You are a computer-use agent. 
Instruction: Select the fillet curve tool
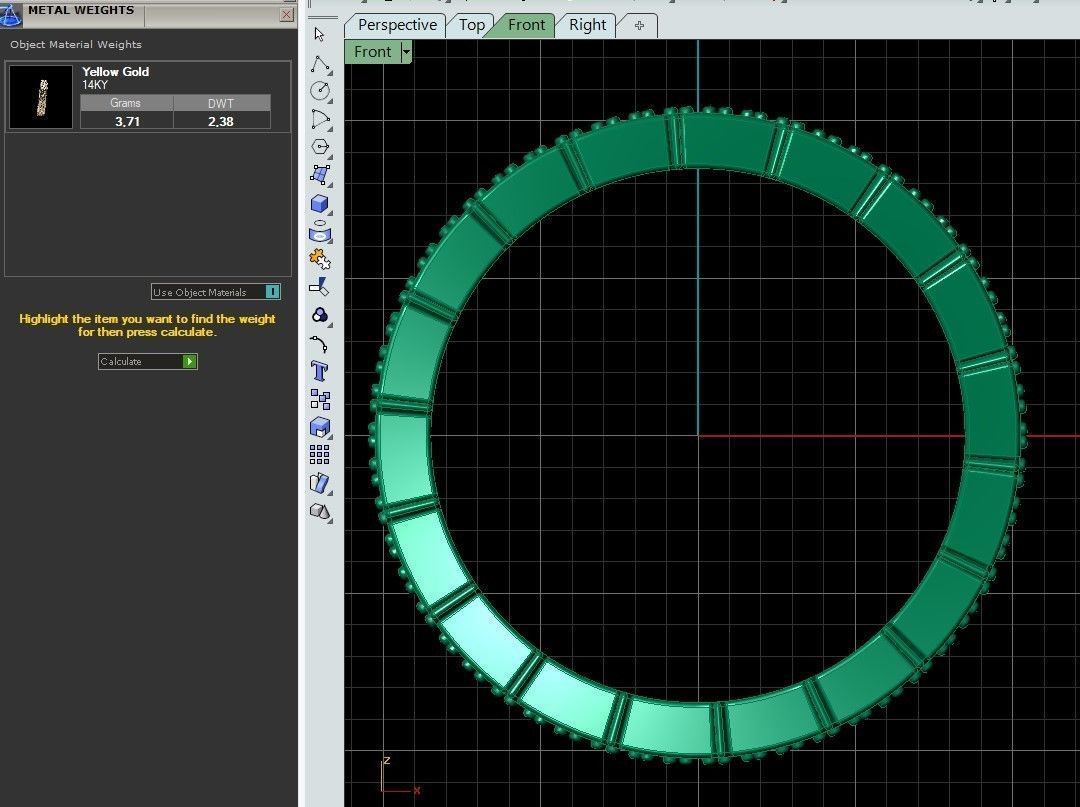coord(319,344)
